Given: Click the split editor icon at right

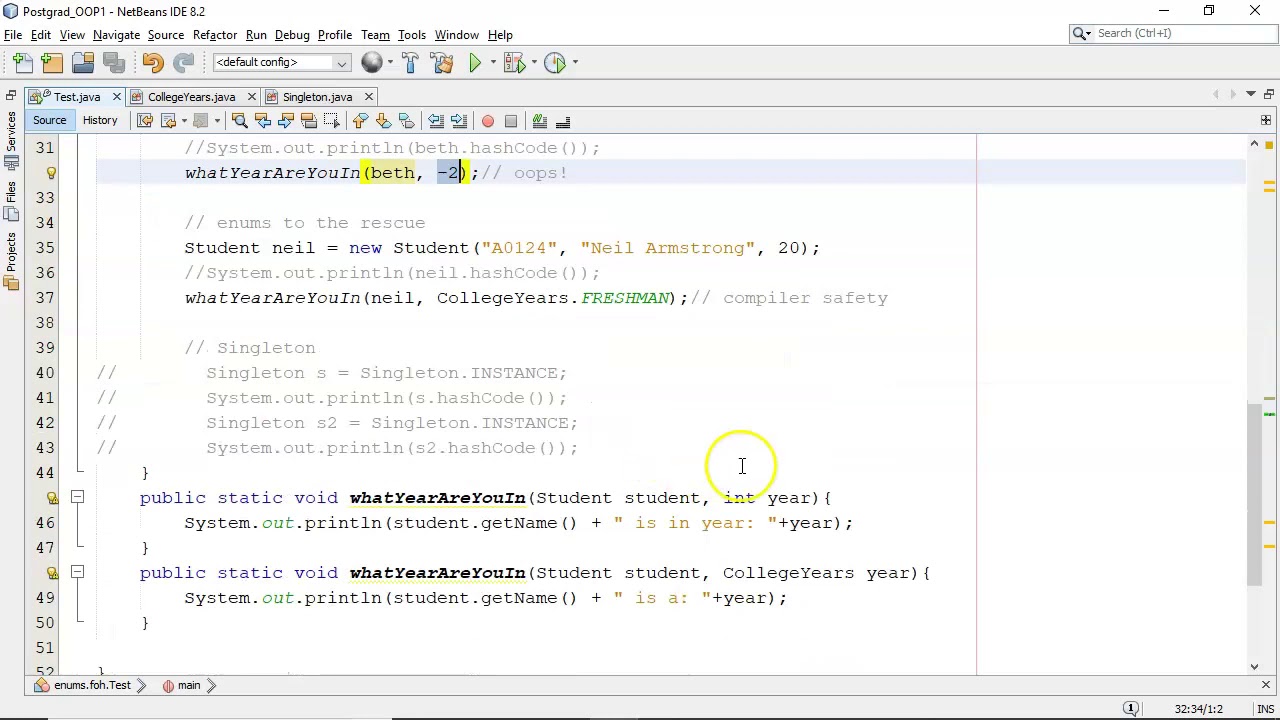Looking at the screenshot, I should coord(1265,120).
